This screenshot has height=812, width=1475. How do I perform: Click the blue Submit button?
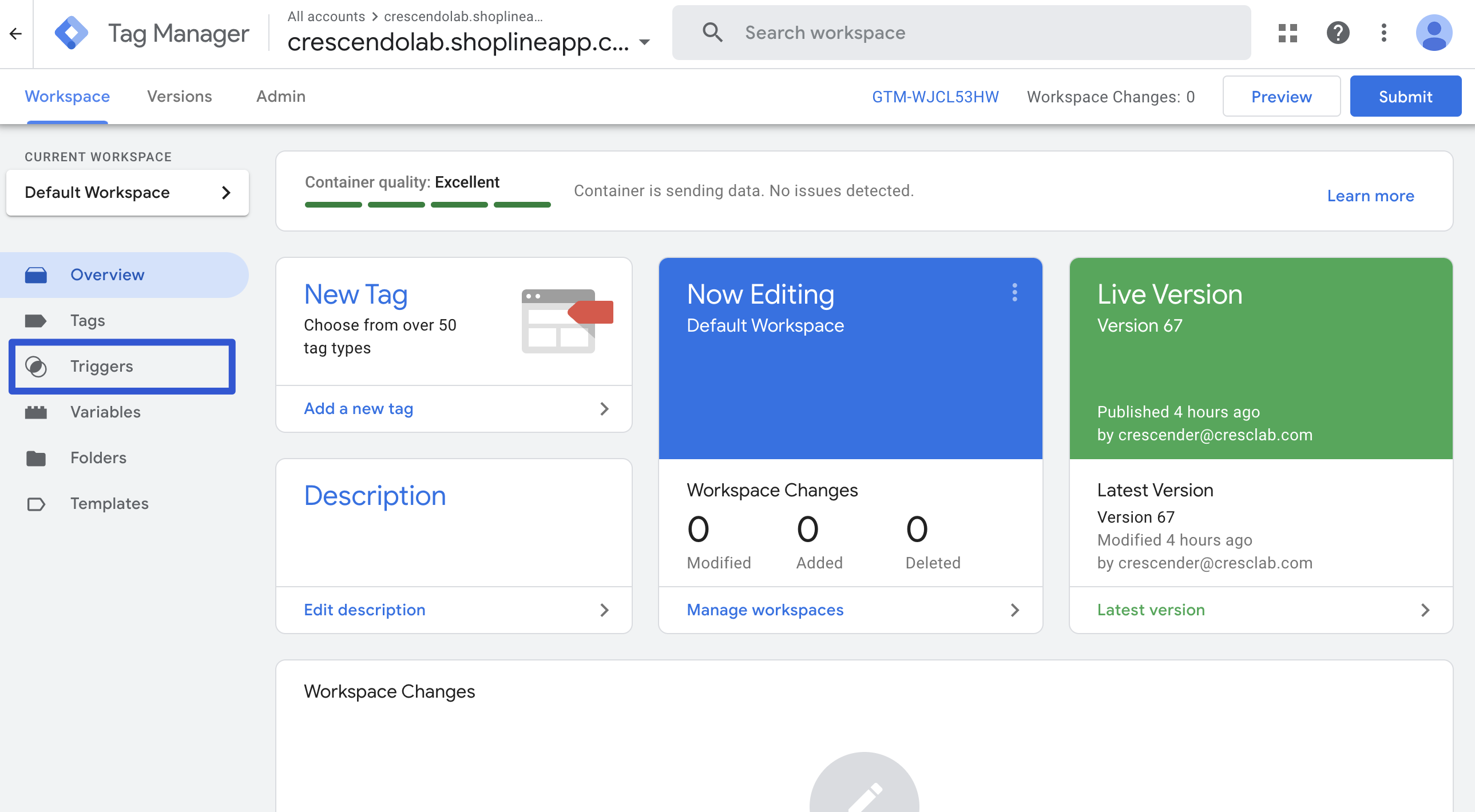point(1405,97)
